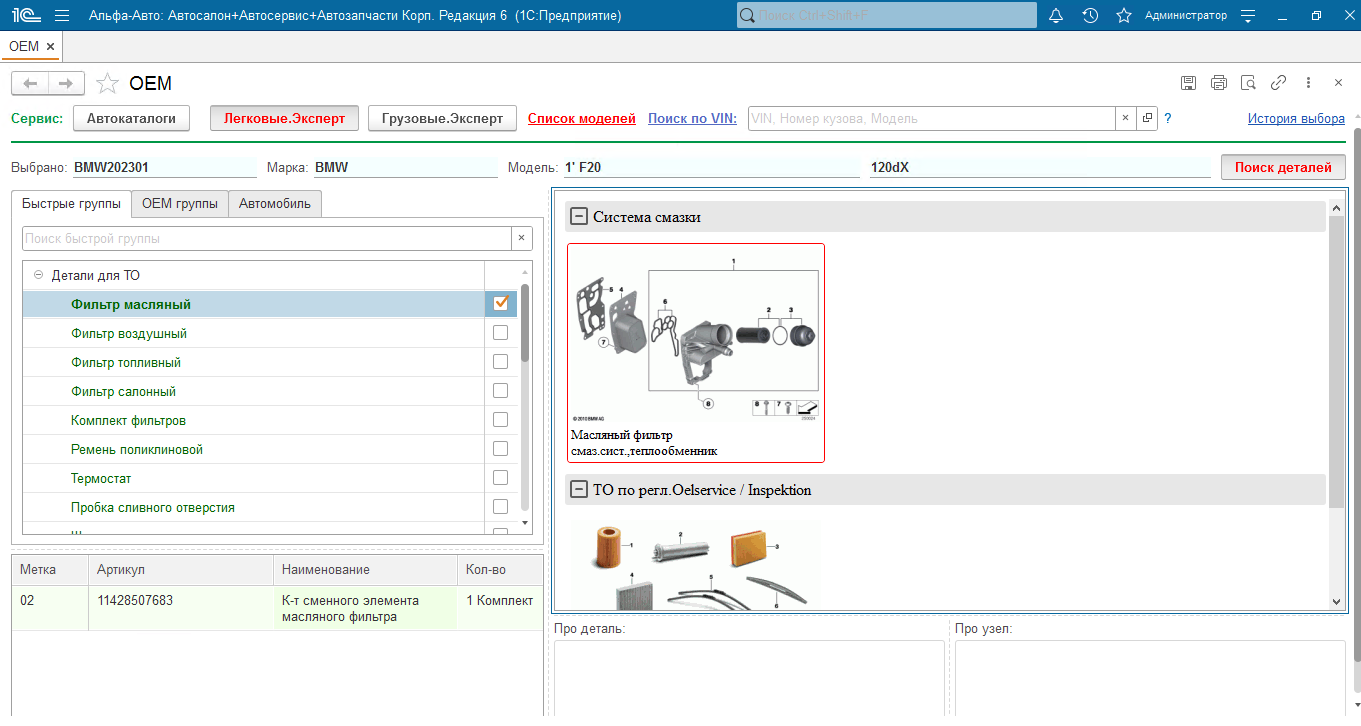Open favorites star in title bar

1124,15
